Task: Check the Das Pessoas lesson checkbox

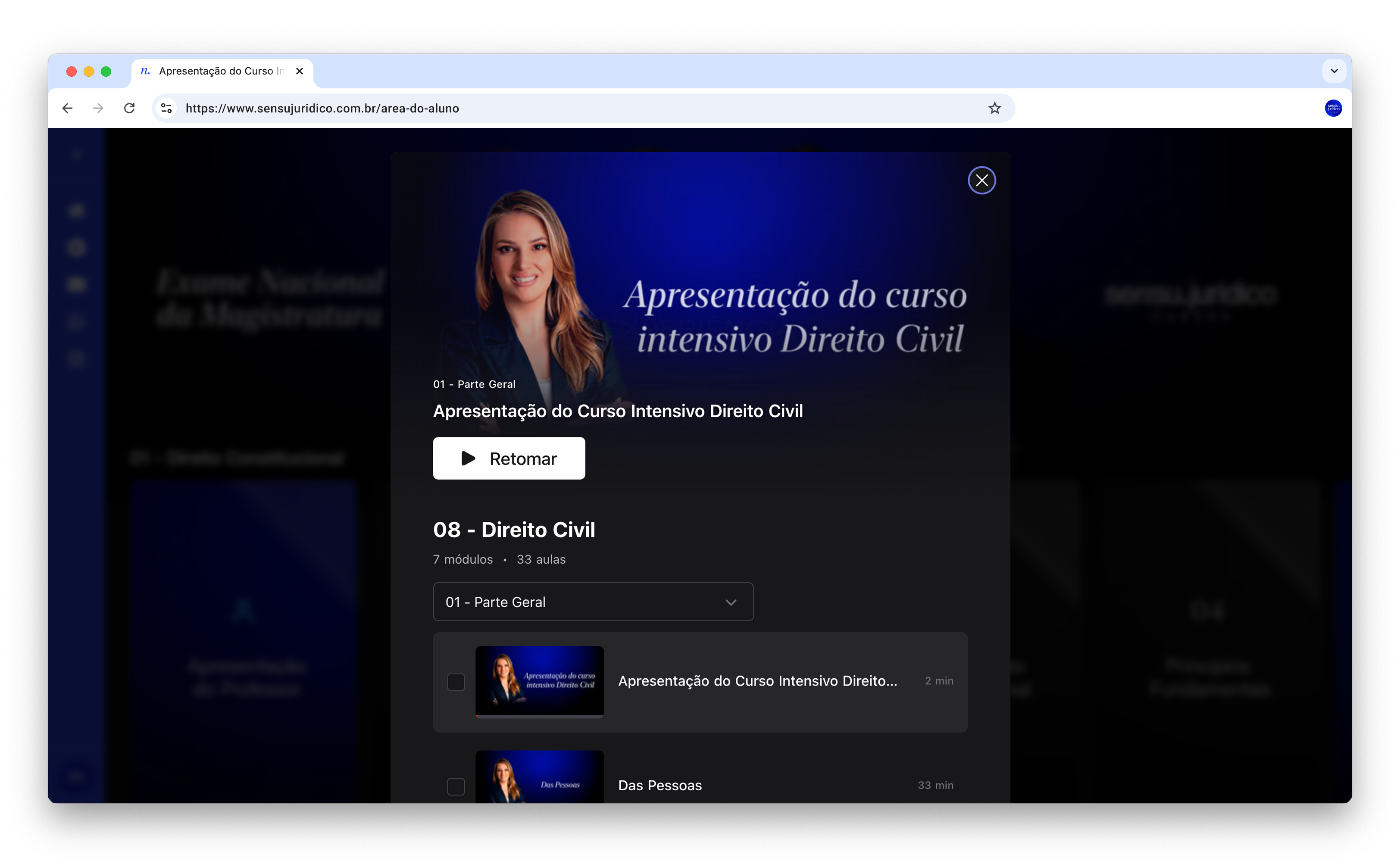Action: [x=455, y=786]
